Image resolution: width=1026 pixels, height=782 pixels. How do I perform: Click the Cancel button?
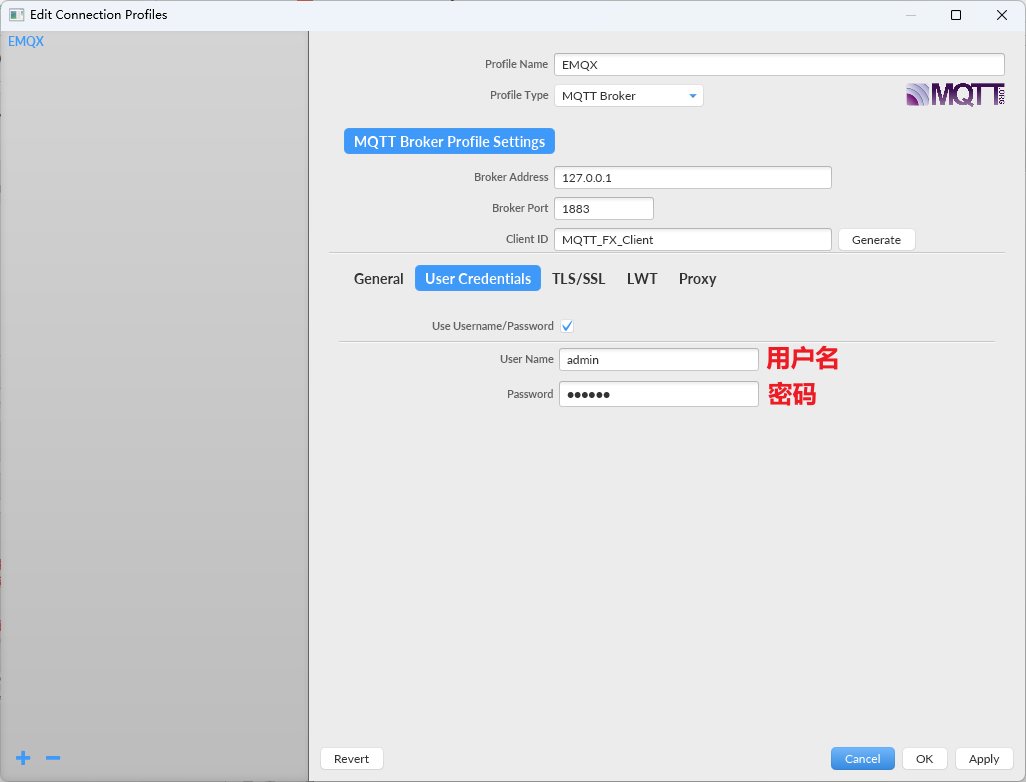click(x=862, y=758)
